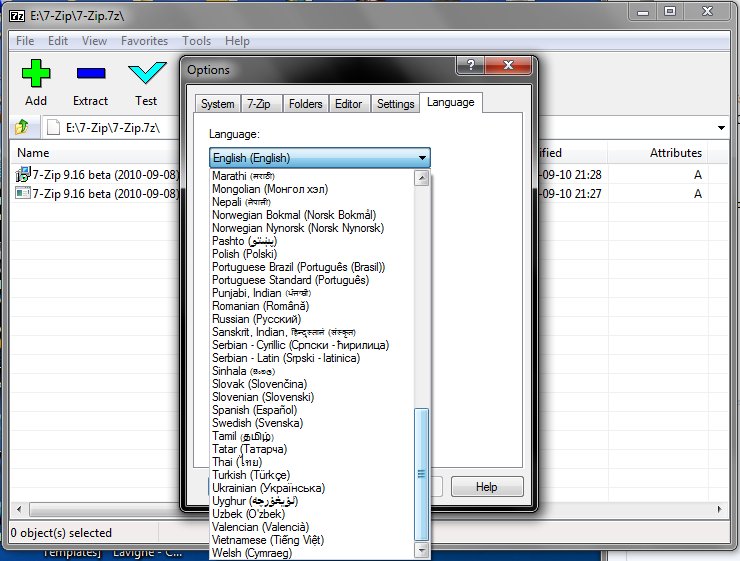Select Tamil in the language list
740x561 pixels.
311,436
